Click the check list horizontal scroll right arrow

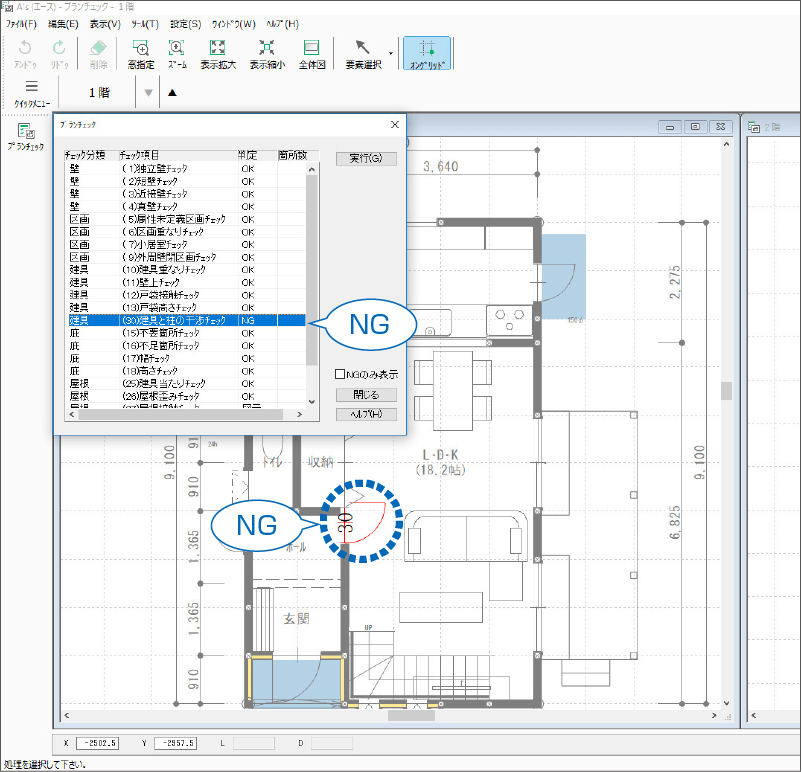pyautogui.click(x=300, y=414)
